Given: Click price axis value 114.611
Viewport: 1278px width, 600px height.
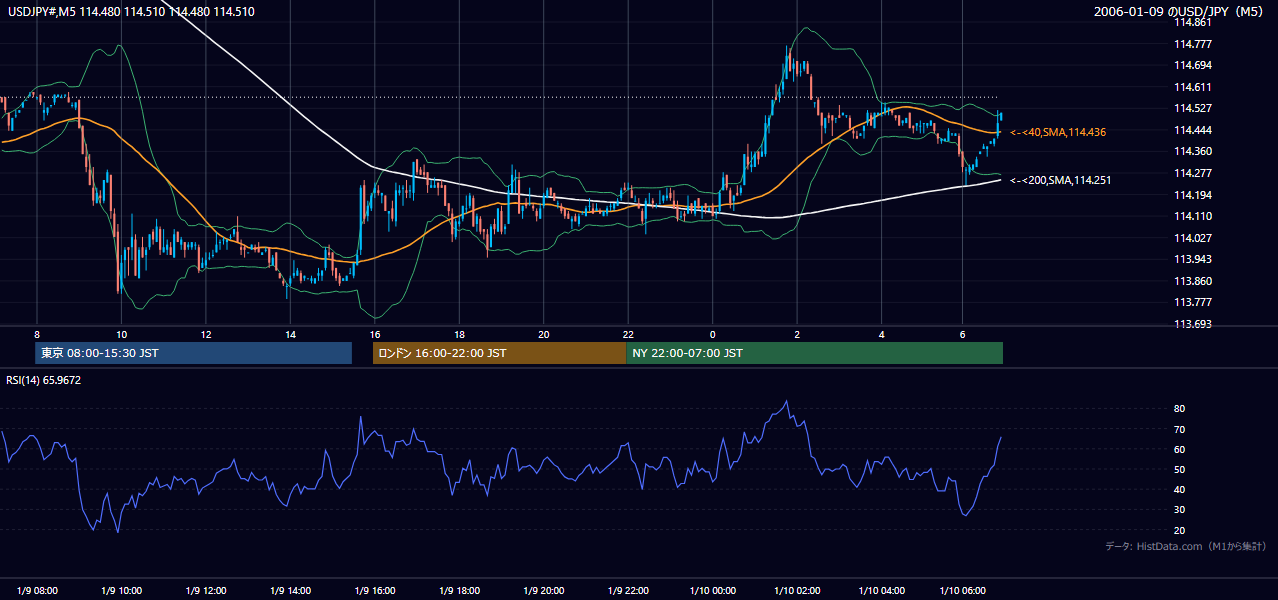Looking at the screenshot, I should [1192, 87].
